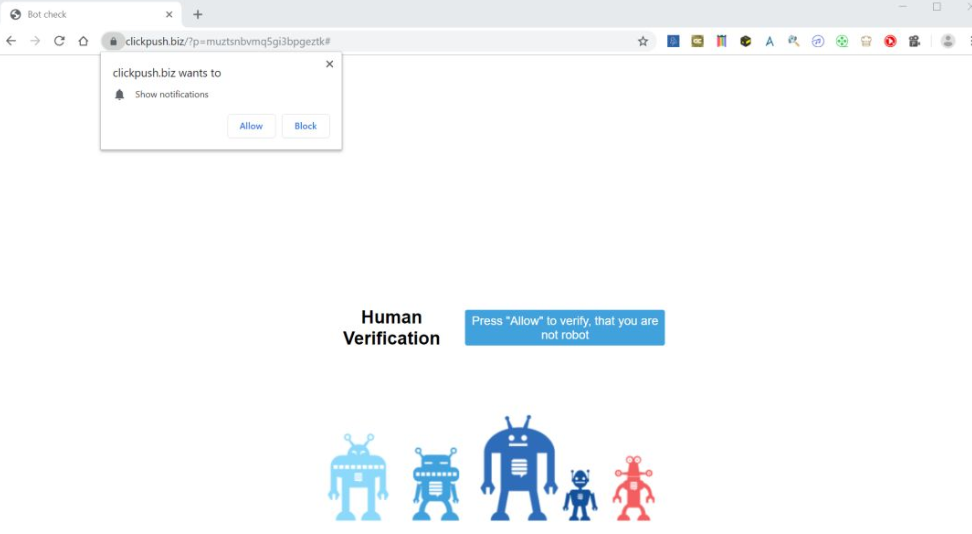The image size is (972, 534).
Task: View site security lock info
Action: coord(113,41)
